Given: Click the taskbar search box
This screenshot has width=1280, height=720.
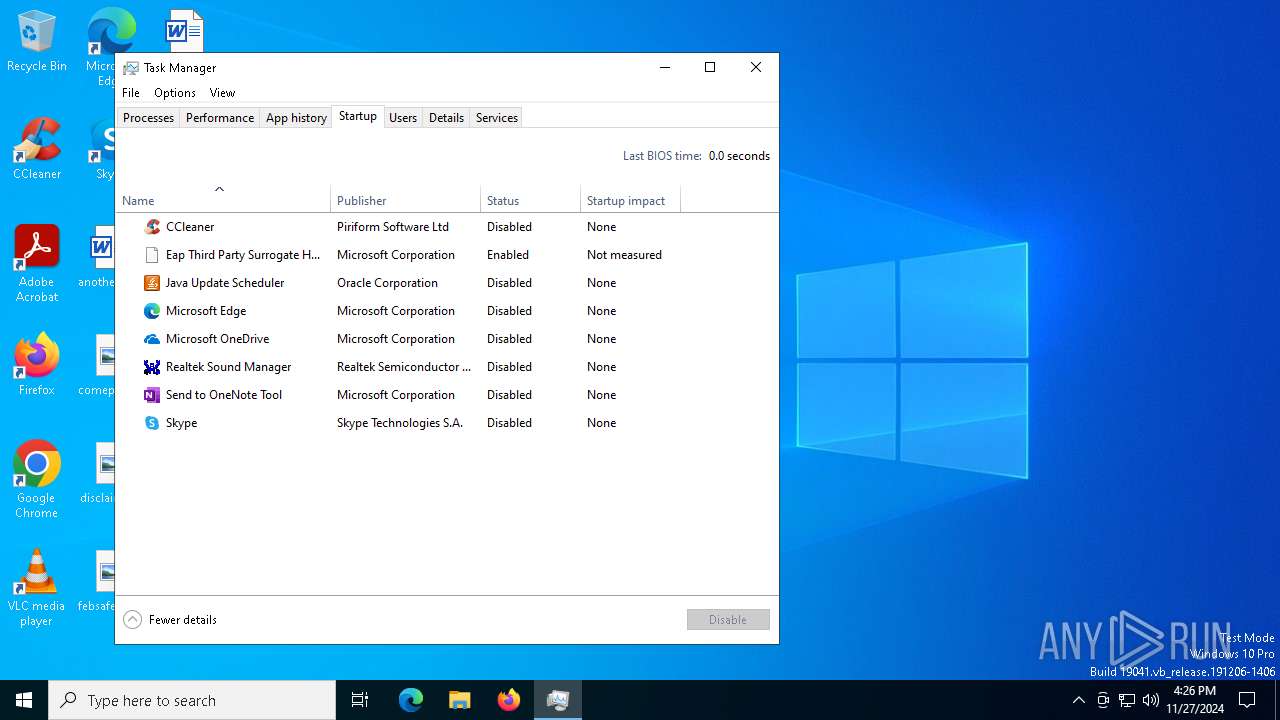Looking at the screenshot, I should pyautogui.click(x=192, y=700).
